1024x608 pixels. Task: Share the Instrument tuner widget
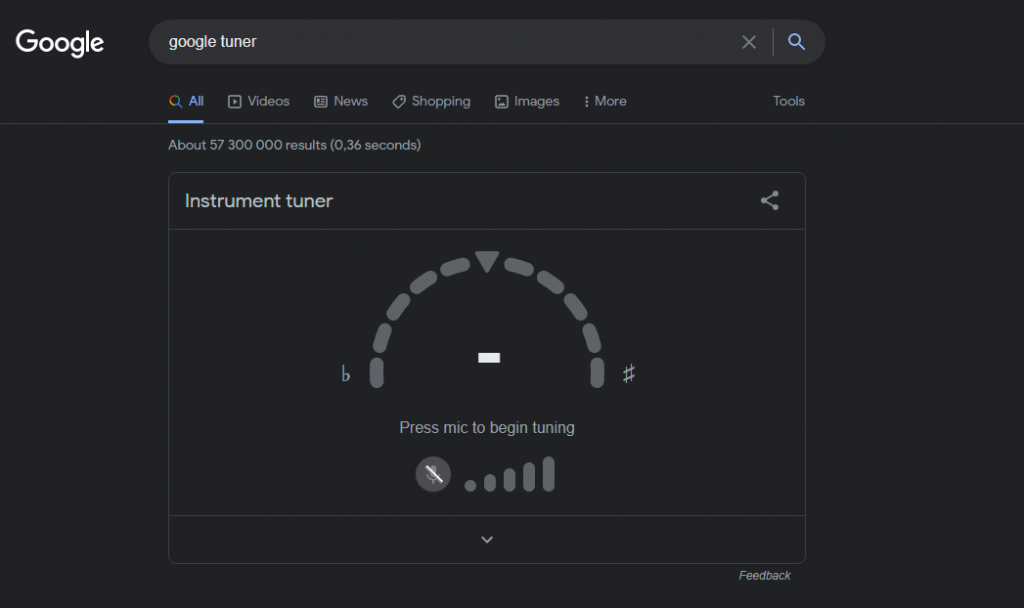pos(769,200)
